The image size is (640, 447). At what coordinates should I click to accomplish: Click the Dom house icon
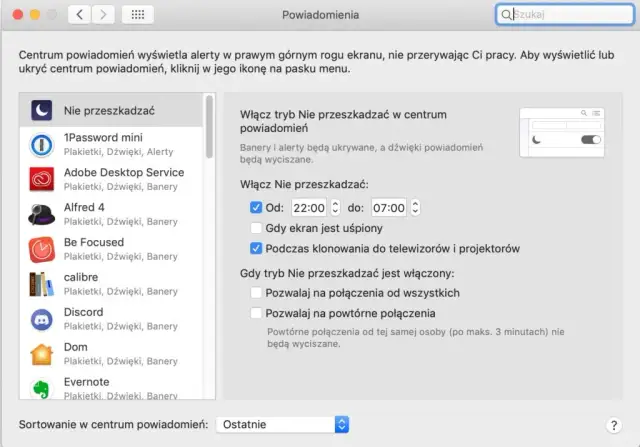pos(41,354)
